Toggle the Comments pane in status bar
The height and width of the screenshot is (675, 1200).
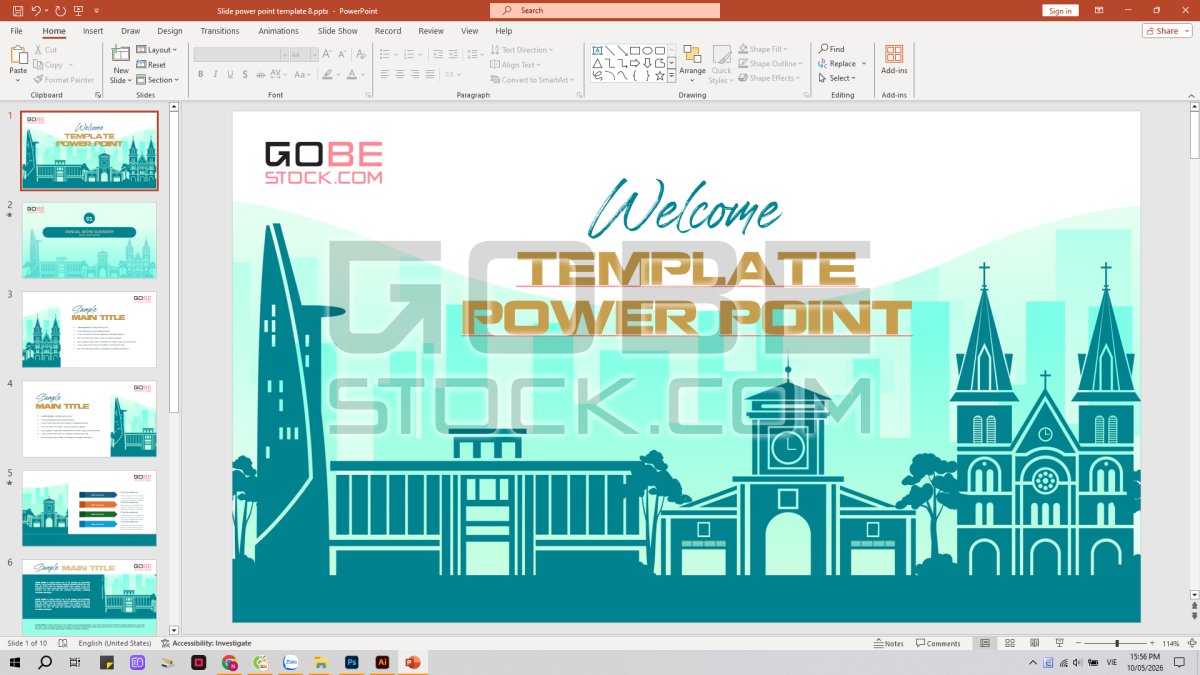click(939, 643)
